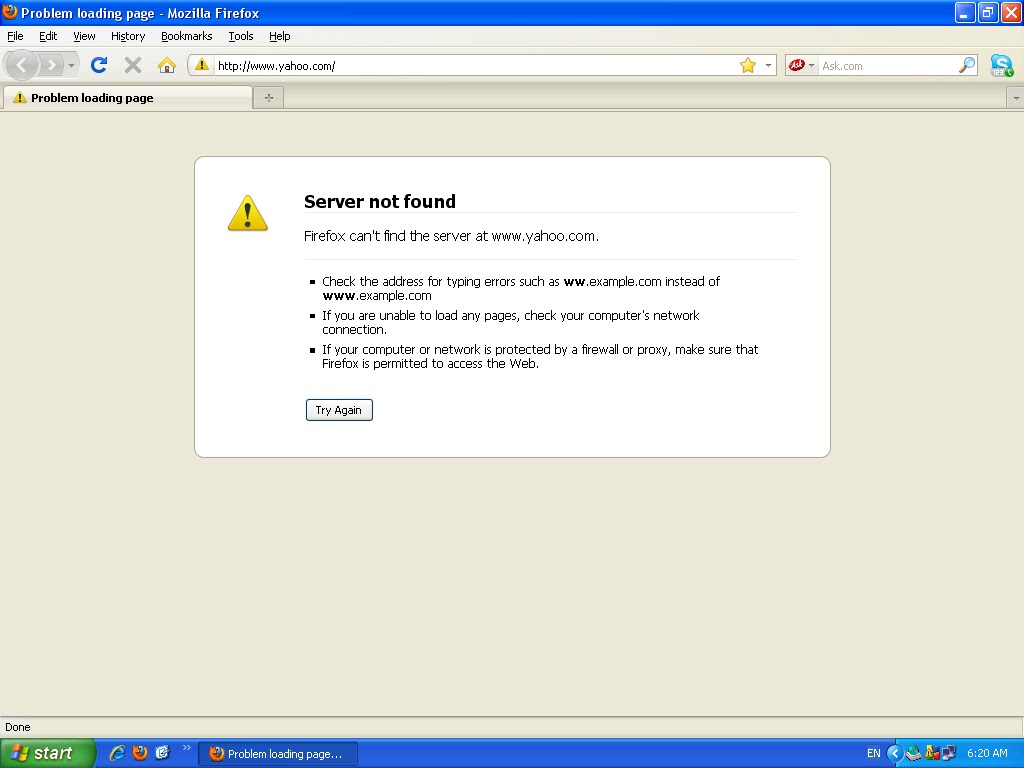The height and width of the screenshot is (768, 1024).
Task: Click the search magnifier icon
Action: click(967, 65)
